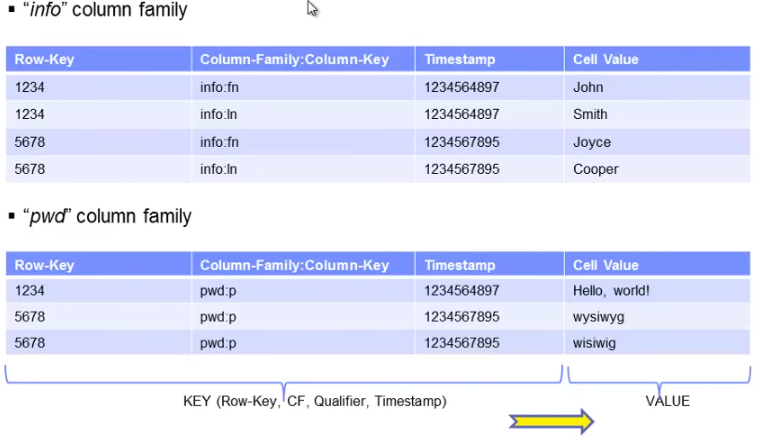This screenshot has height=442, width=760.
Task: Click the KEY (Row-Key, CF, Qualifier, Timestamp) label
Action: [315, 401]
